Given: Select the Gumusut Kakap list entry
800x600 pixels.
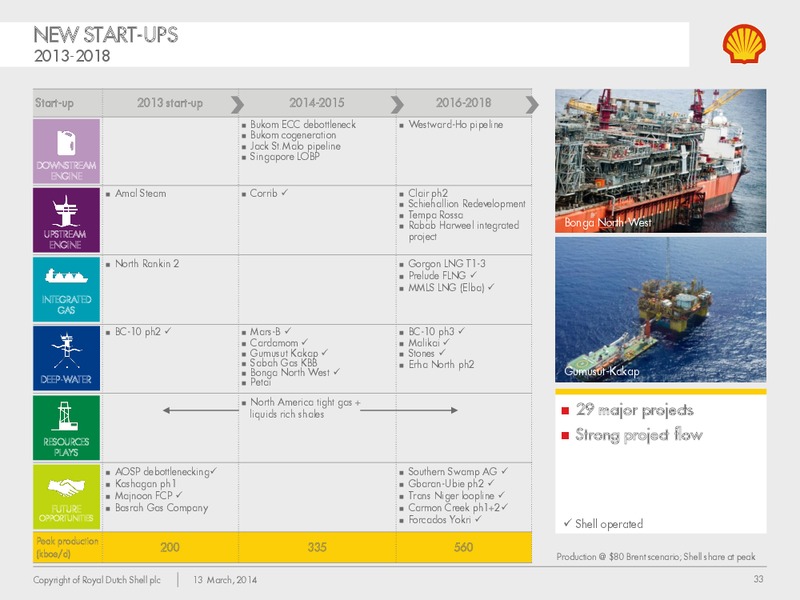Looking at the screenshot, I should (x=284, y=353).
